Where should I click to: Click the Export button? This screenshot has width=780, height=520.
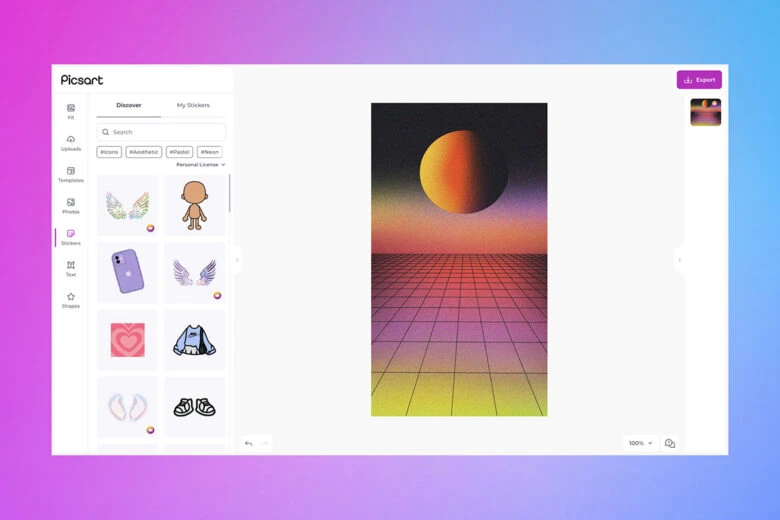click(x=699, y=79)
